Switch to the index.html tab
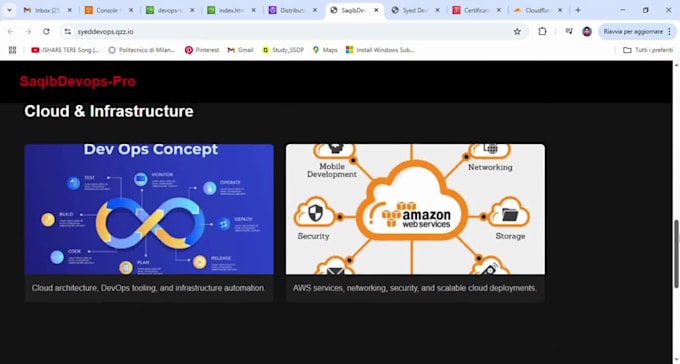This screenshot has width=680, height=364. coord(232,10)
